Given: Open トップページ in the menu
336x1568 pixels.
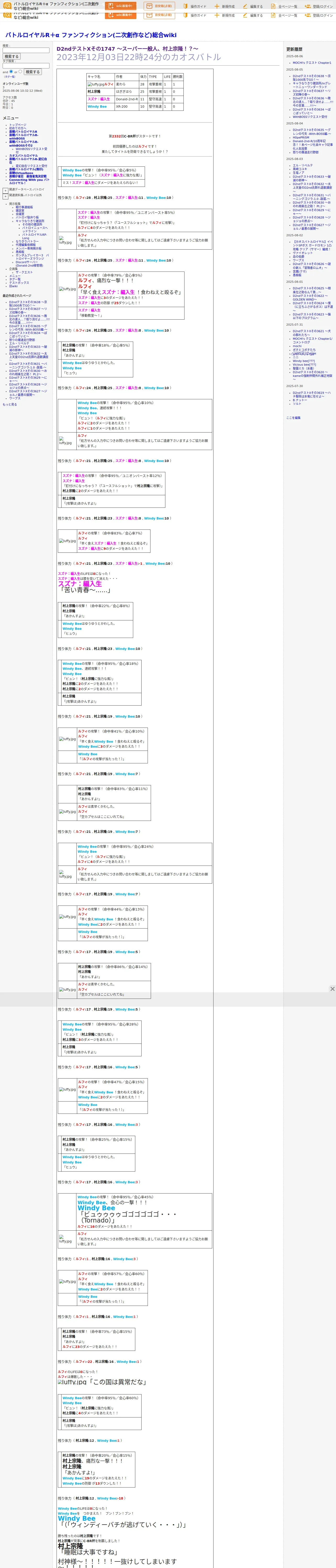Looking at the screenshot, I should (18, 125).
